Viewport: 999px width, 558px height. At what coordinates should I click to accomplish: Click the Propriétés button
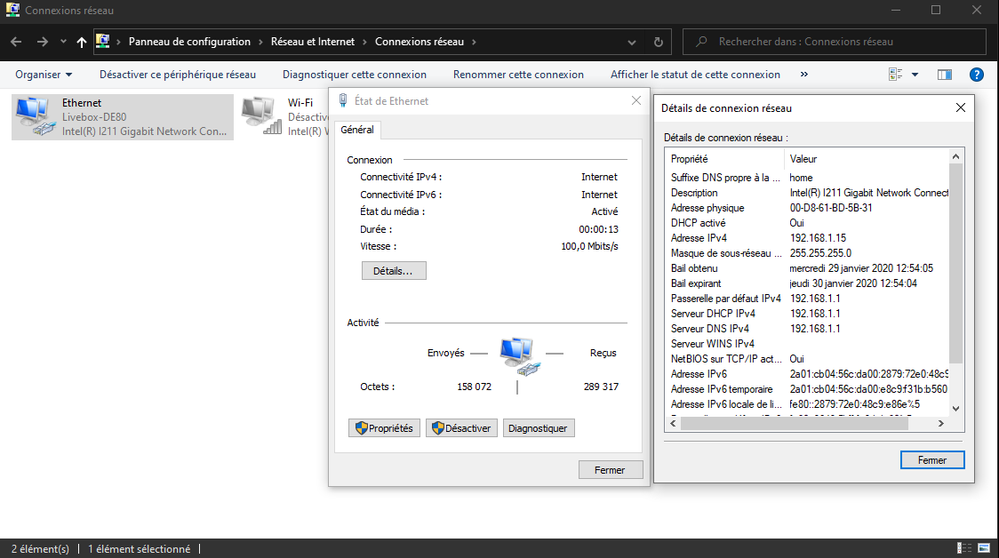384,428
